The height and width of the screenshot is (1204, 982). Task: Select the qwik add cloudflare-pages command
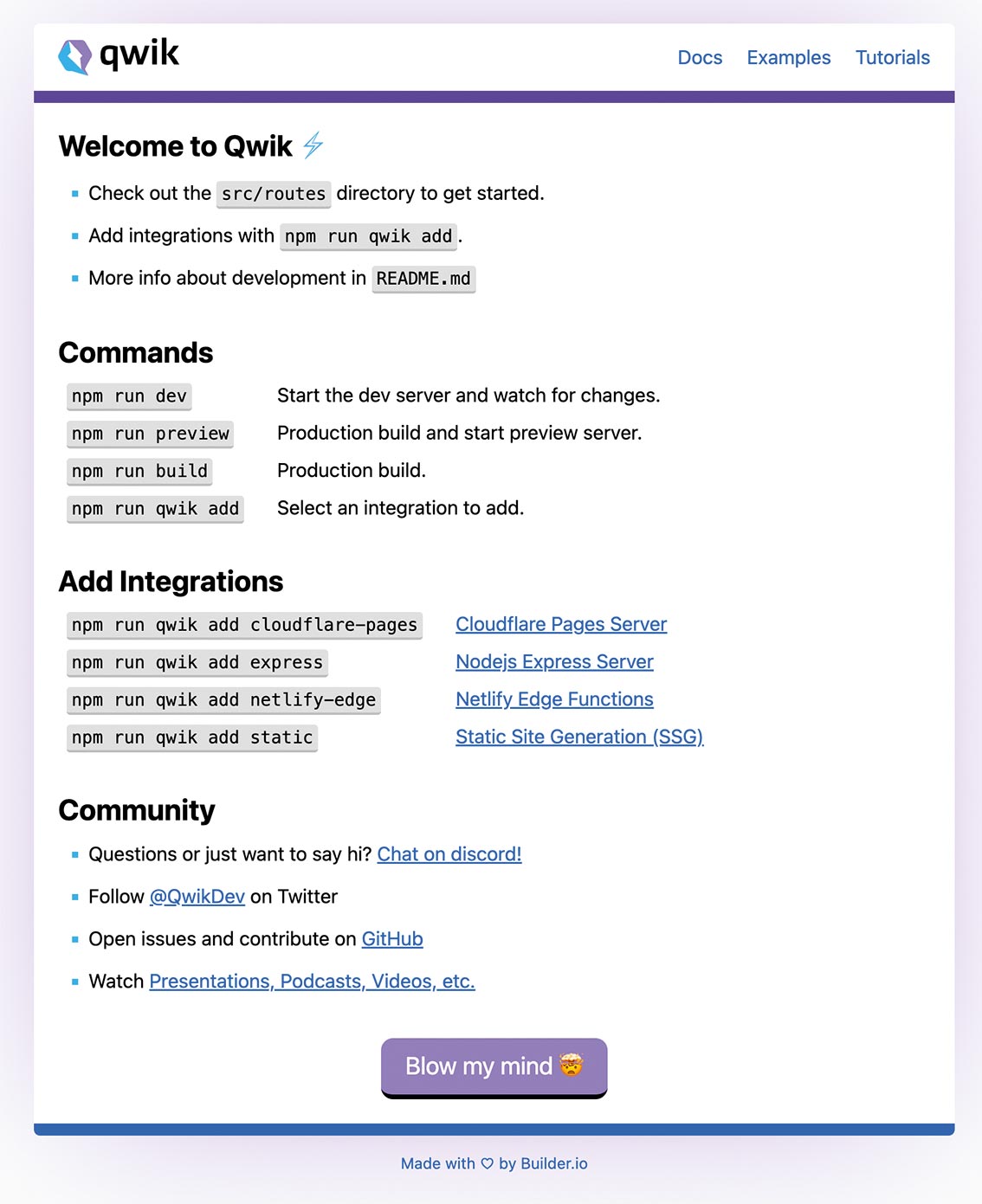244,625
